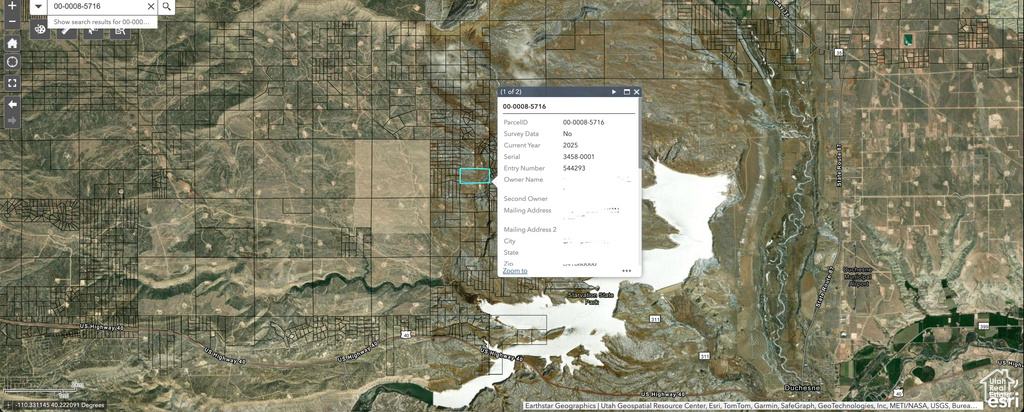Viewport: 1024px width, 412px height.
Task: Clear the parcel search text
Action: (151, 6)
